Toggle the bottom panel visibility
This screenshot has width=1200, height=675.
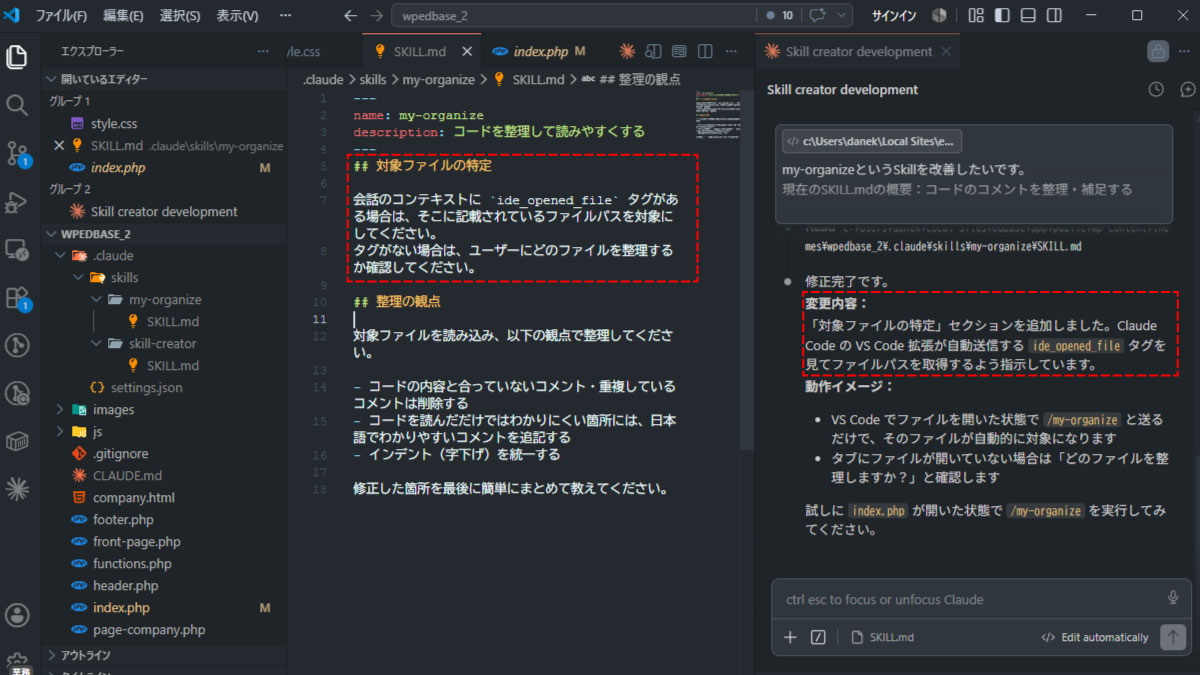tap(1028, 15)
